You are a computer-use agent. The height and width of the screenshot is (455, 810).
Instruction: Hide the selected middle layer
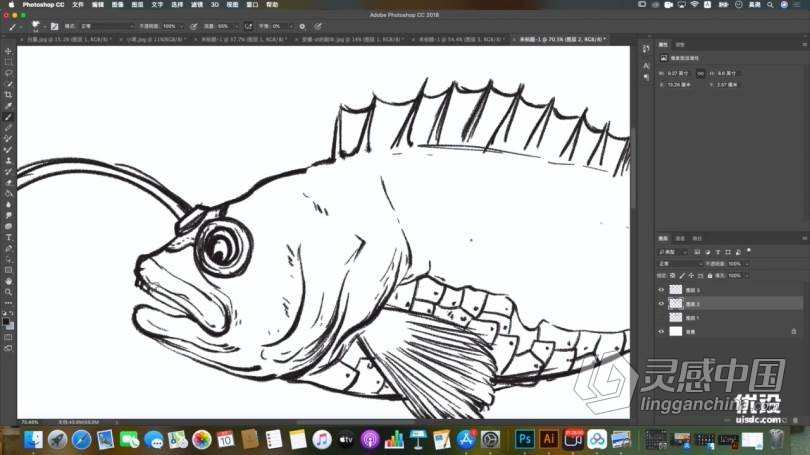click(x=661, y=303)
